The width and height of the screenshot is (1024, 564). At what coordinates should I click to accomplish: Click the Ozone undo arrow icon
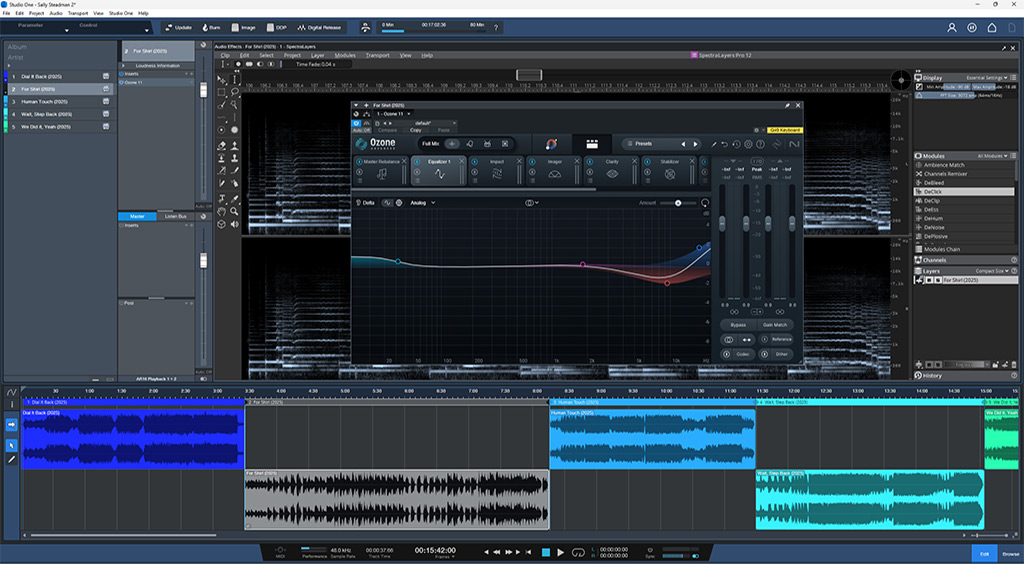724,144
